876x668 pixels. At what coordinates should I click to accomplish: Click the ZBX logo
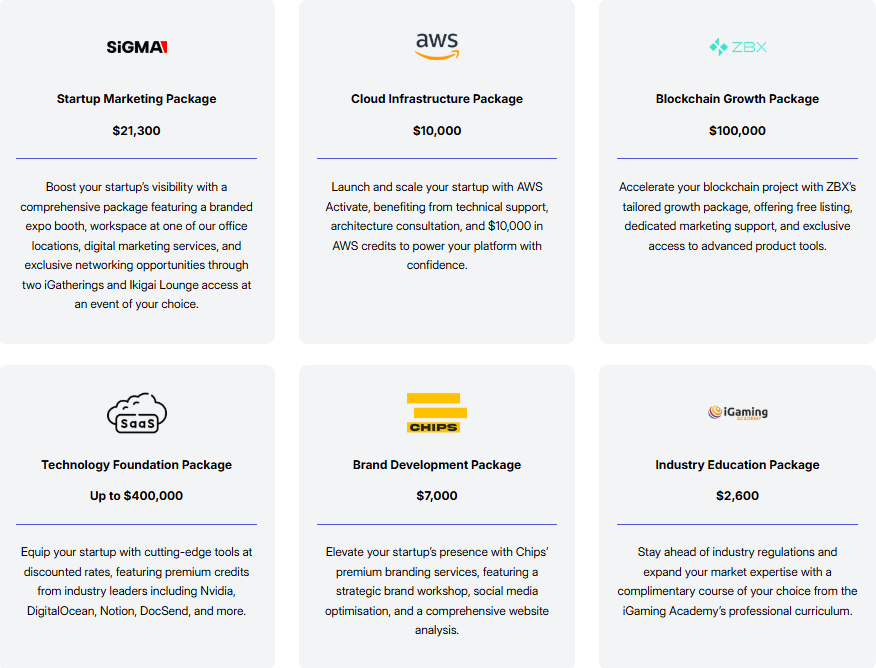pos(737,47)
